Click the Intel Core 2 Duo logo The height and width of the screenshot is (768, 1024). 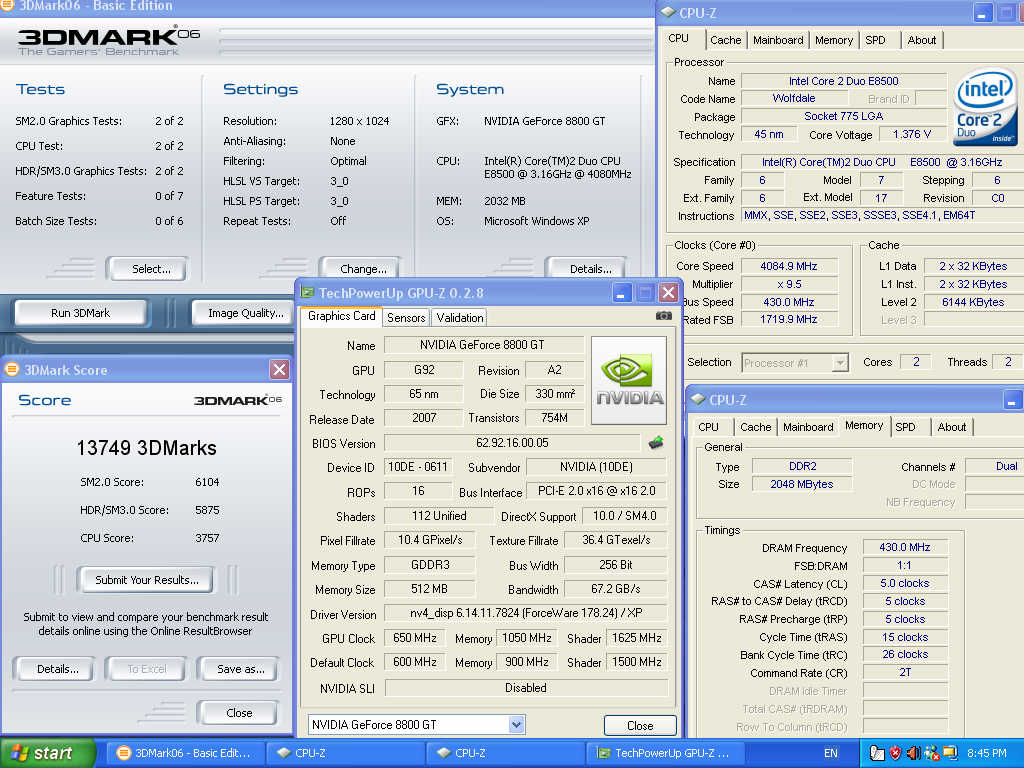pos(985,108)
